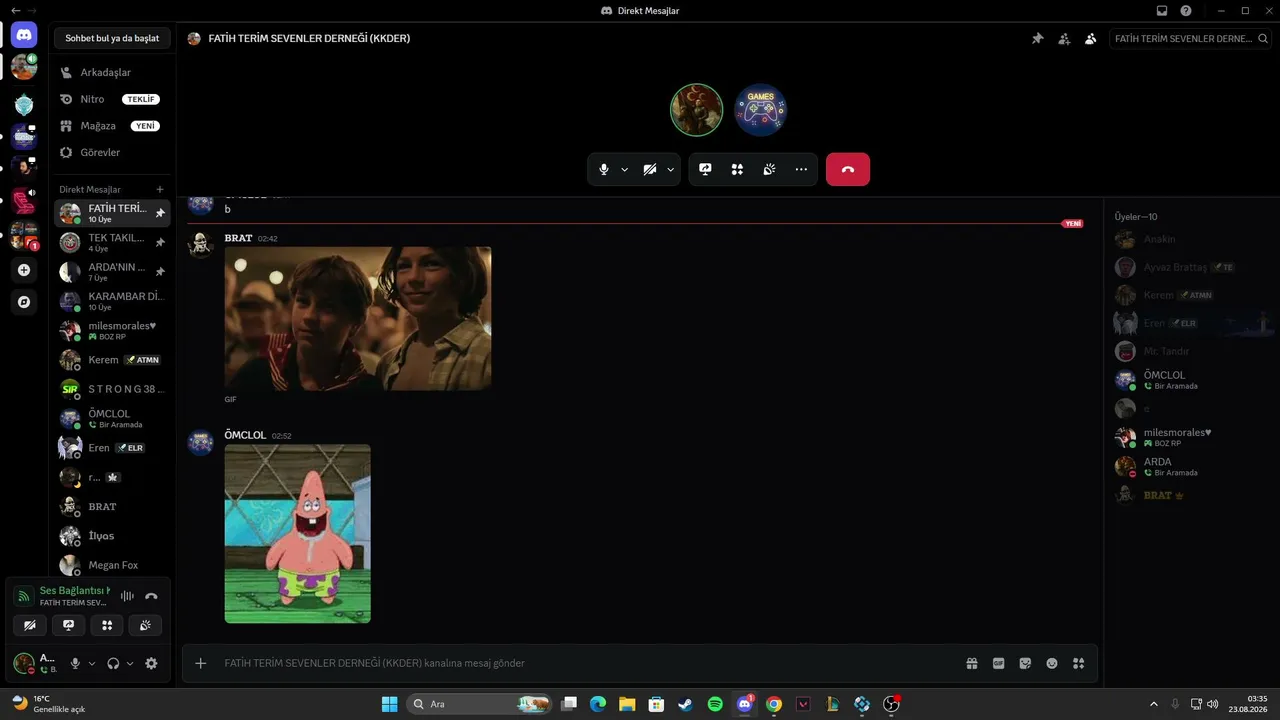Open the emoji picker
Screen dimensions: 1280x720
pyautogui.click(x=1052, y=663)
